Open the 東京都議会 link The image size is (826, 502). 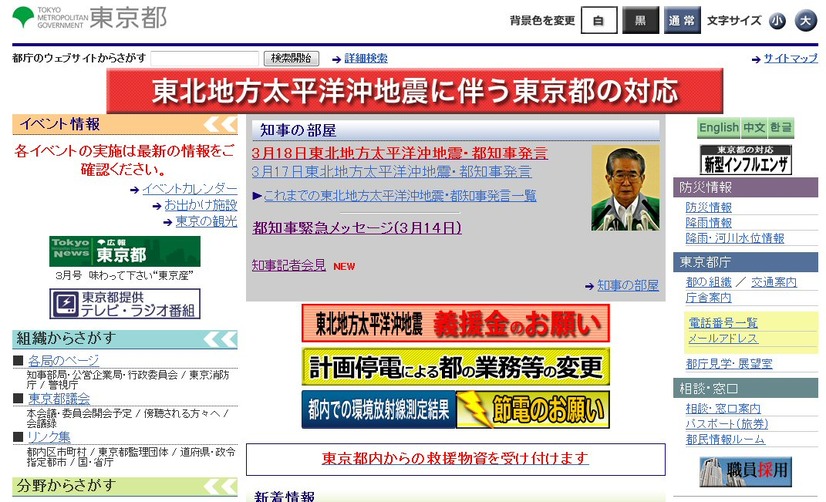pos(59,399)
